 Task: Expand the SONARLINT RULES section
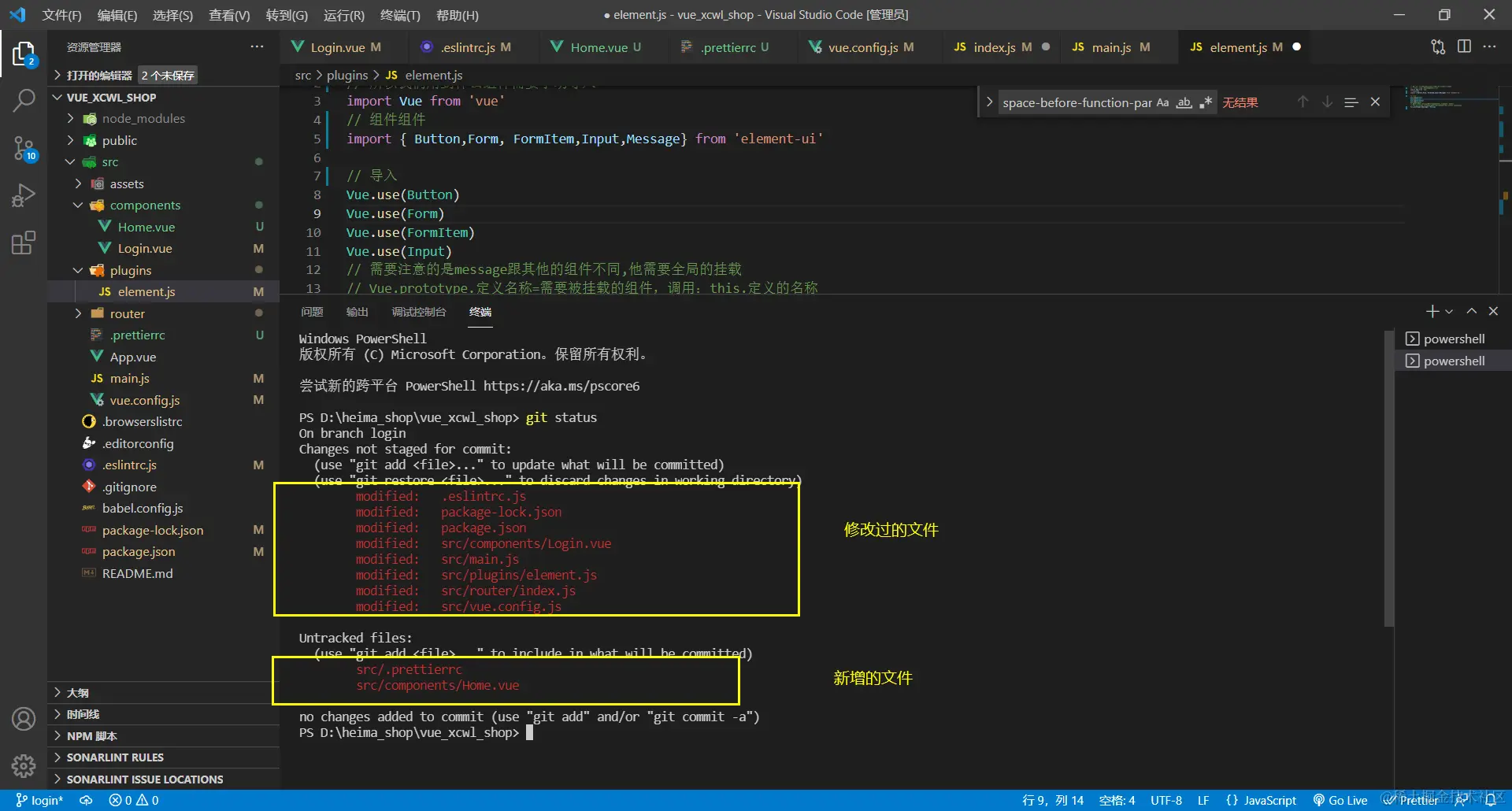(163, 757)
